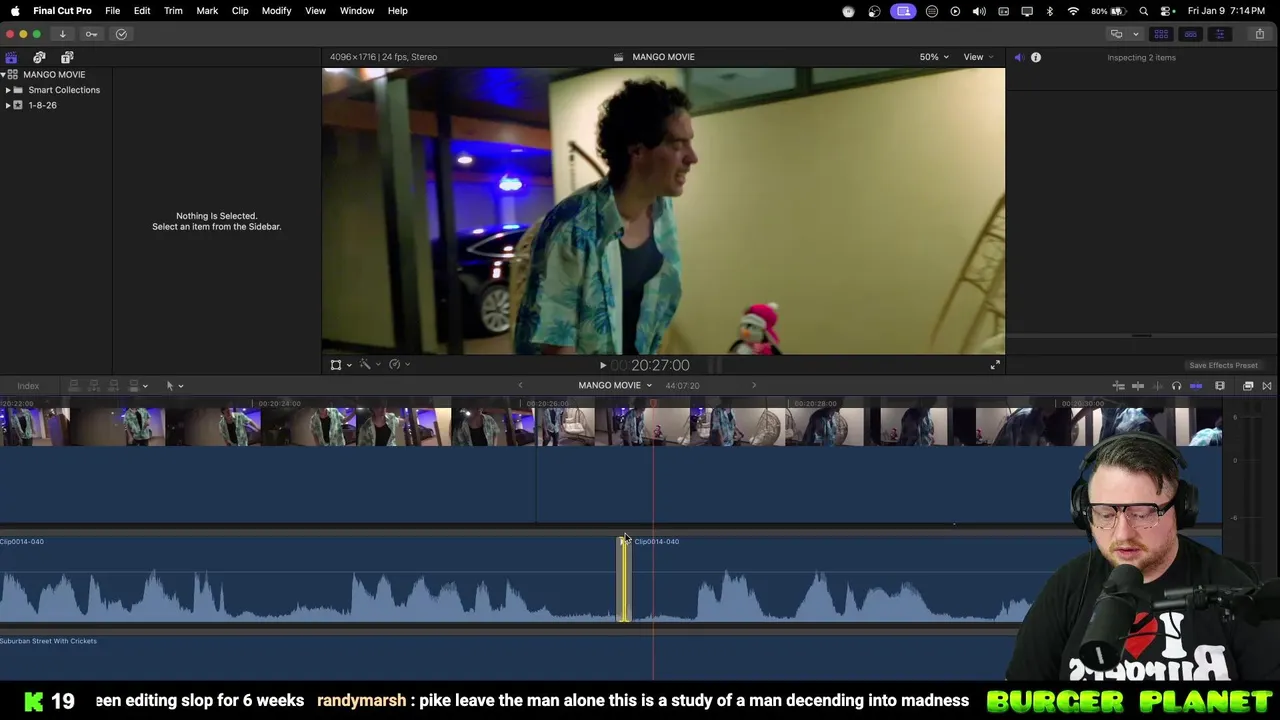The image size is (1280, 720).
Task: Show Transitions browser icon
Action: [x=1267, y=385]
